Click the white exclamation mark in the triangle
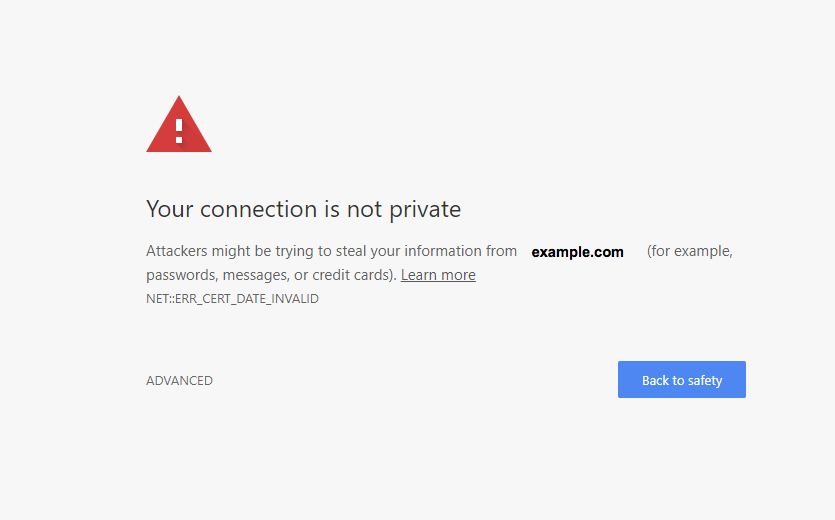This screenshot has width=835, height=520. tap(179, 129)
